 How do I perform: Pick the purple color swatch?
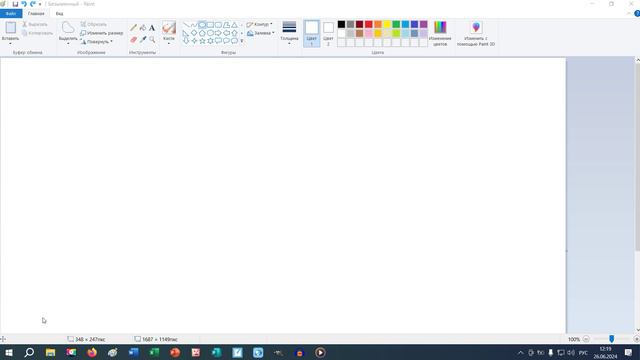point(423,24)
